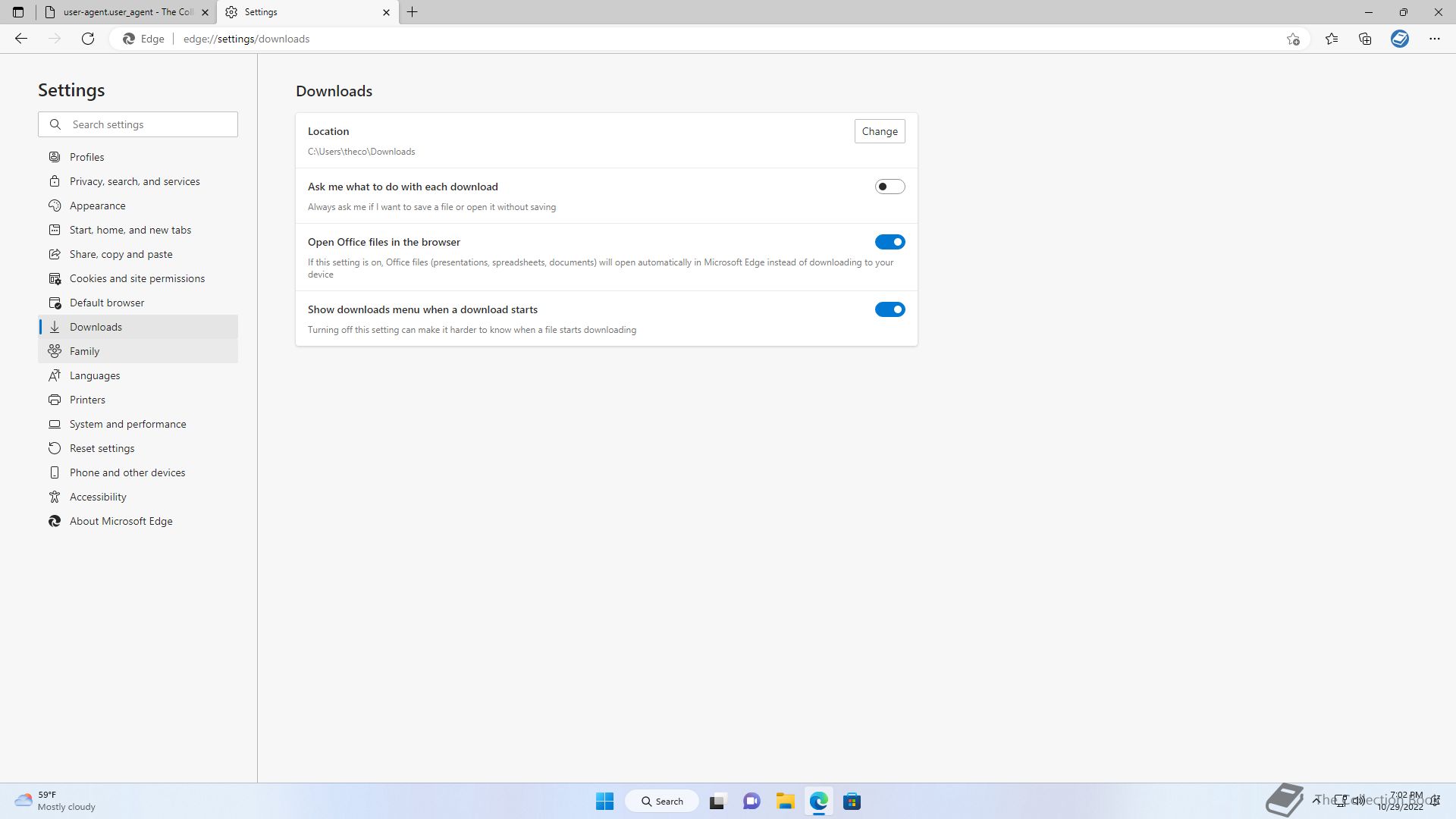Image resolution: width=1456 pixels, height=819 pixels.
Task: Open the Favorites star icon
Action: click(1332, 39)
